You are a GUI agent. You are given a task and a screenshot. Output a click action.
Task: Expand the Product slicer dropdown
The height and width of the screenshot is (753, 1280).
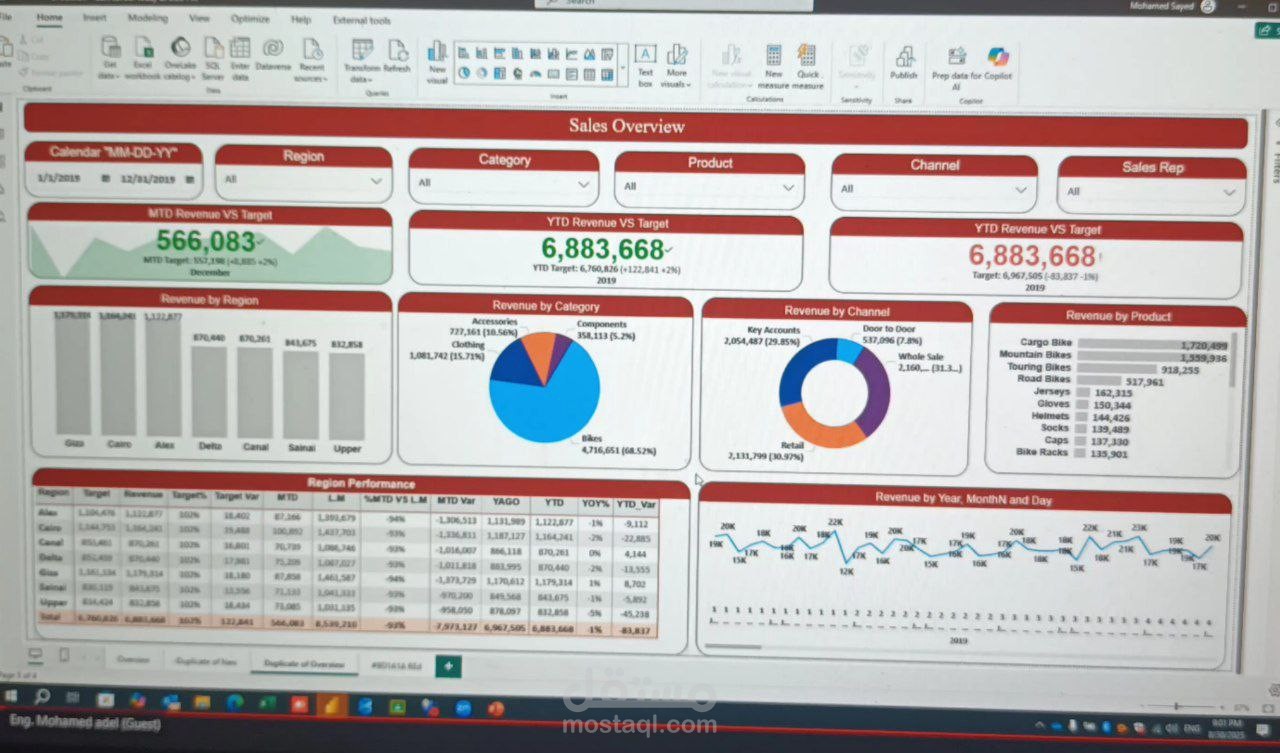click(789, 187)
